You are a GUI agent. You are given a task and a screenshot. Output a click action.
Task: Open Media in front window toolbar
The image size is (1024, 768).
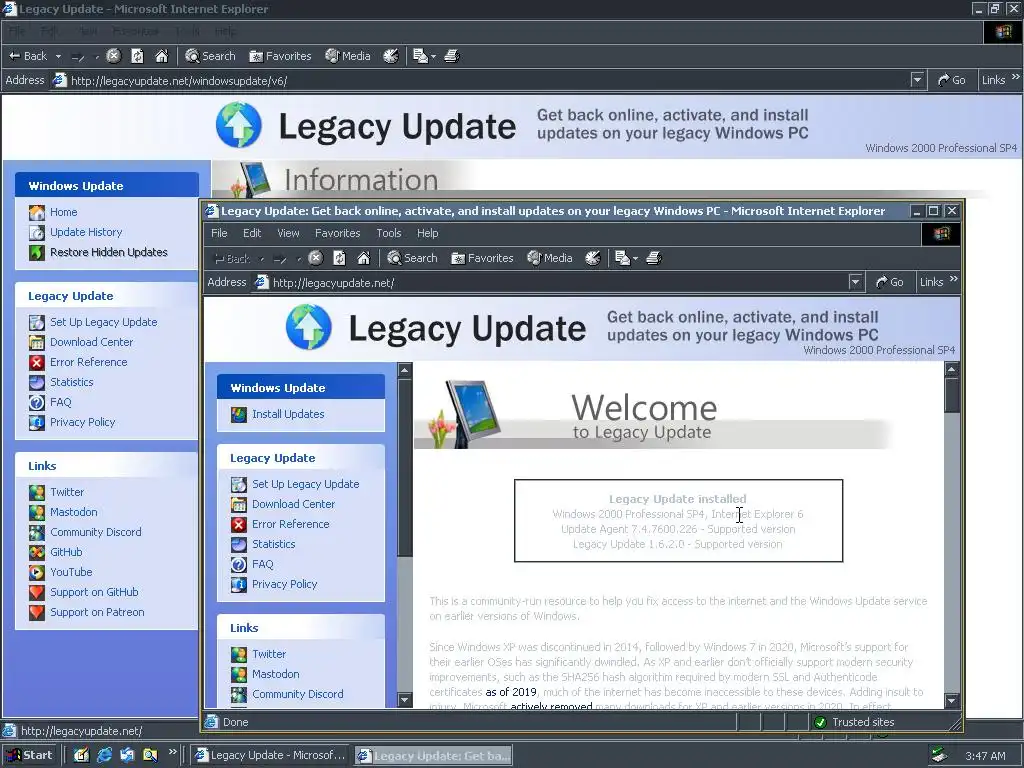pyautogui.click(x=550, y=258)
